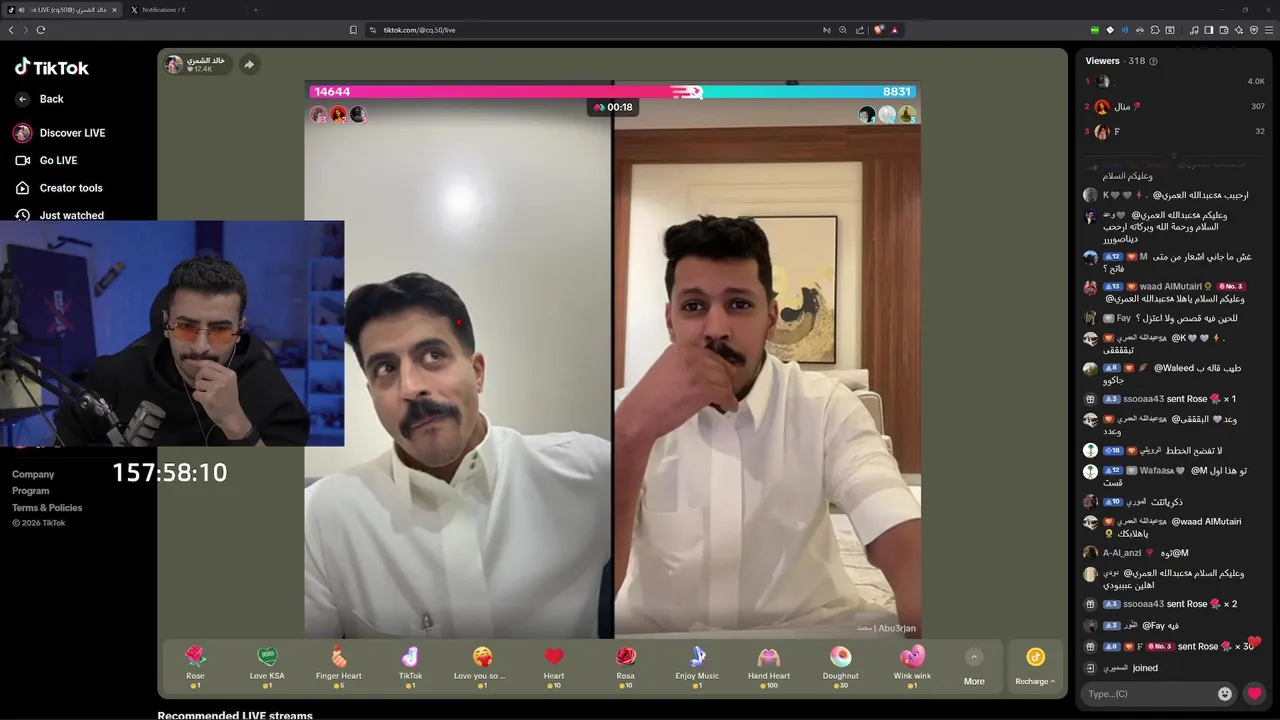The width and height of the screenshot is (1280, 720).
Task: Click the Viewers info icon
Action: (x=1153, y=61)
